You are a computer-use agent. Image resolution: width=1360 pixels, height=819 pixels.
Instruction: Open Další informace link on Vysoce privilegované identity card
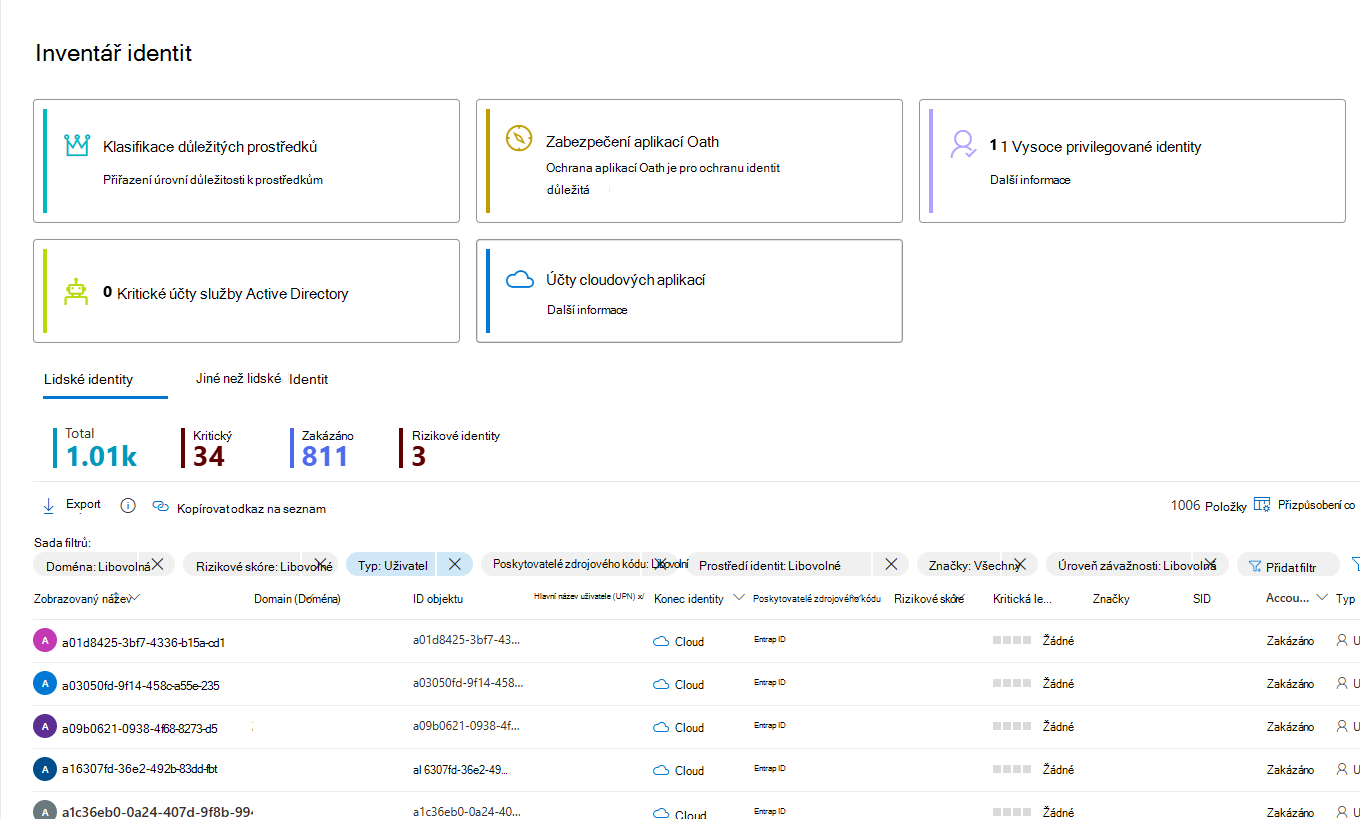(x=1030, y=180)
